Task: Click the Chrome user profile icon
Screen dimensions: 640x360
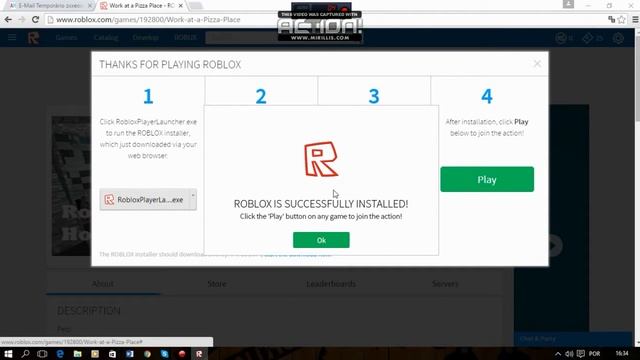Action: click(x=568, y=4)
